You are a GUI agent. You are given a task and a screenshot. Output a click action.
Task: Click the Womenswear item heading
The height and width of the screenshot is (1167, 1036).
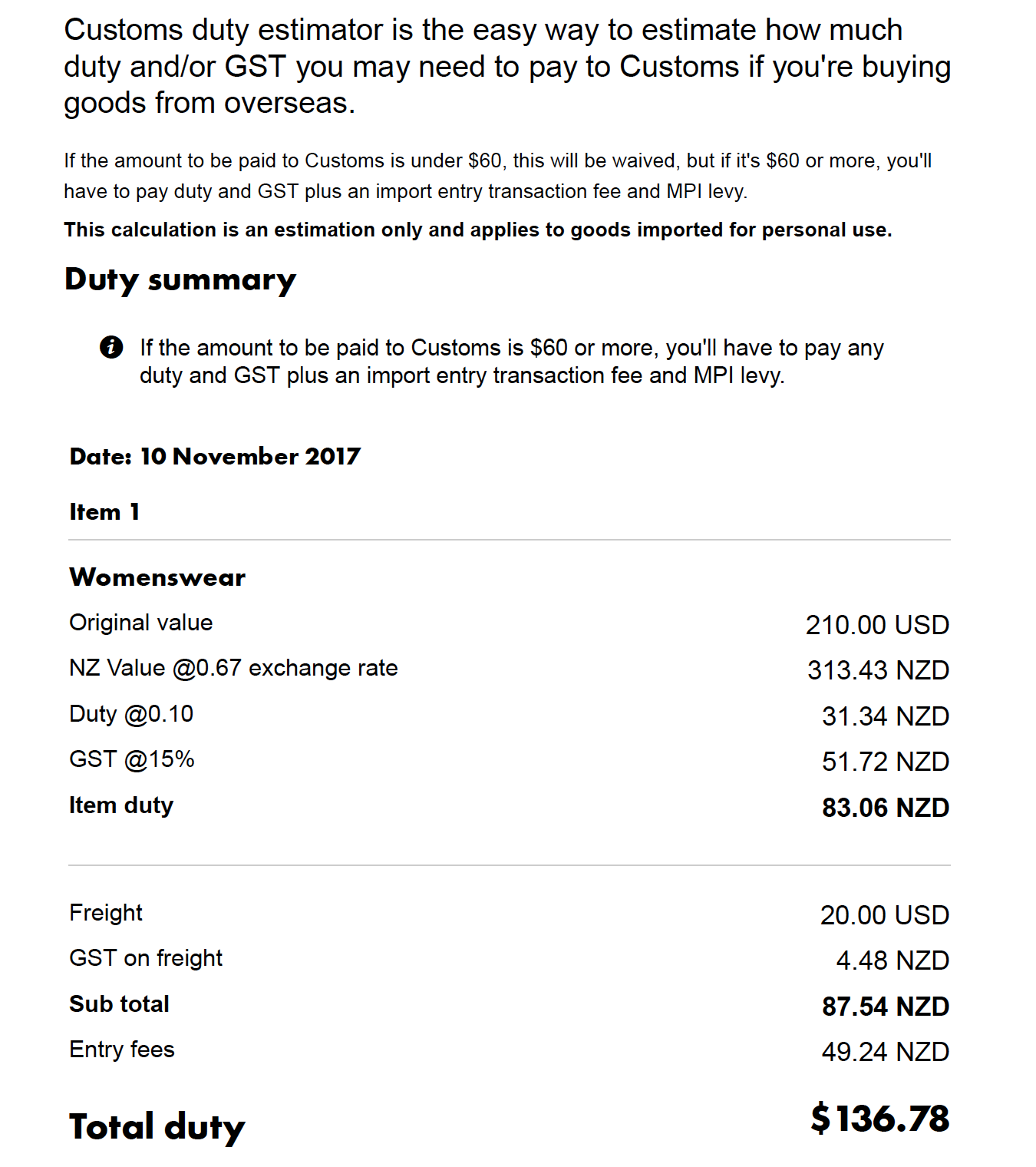tap(157, 577)
